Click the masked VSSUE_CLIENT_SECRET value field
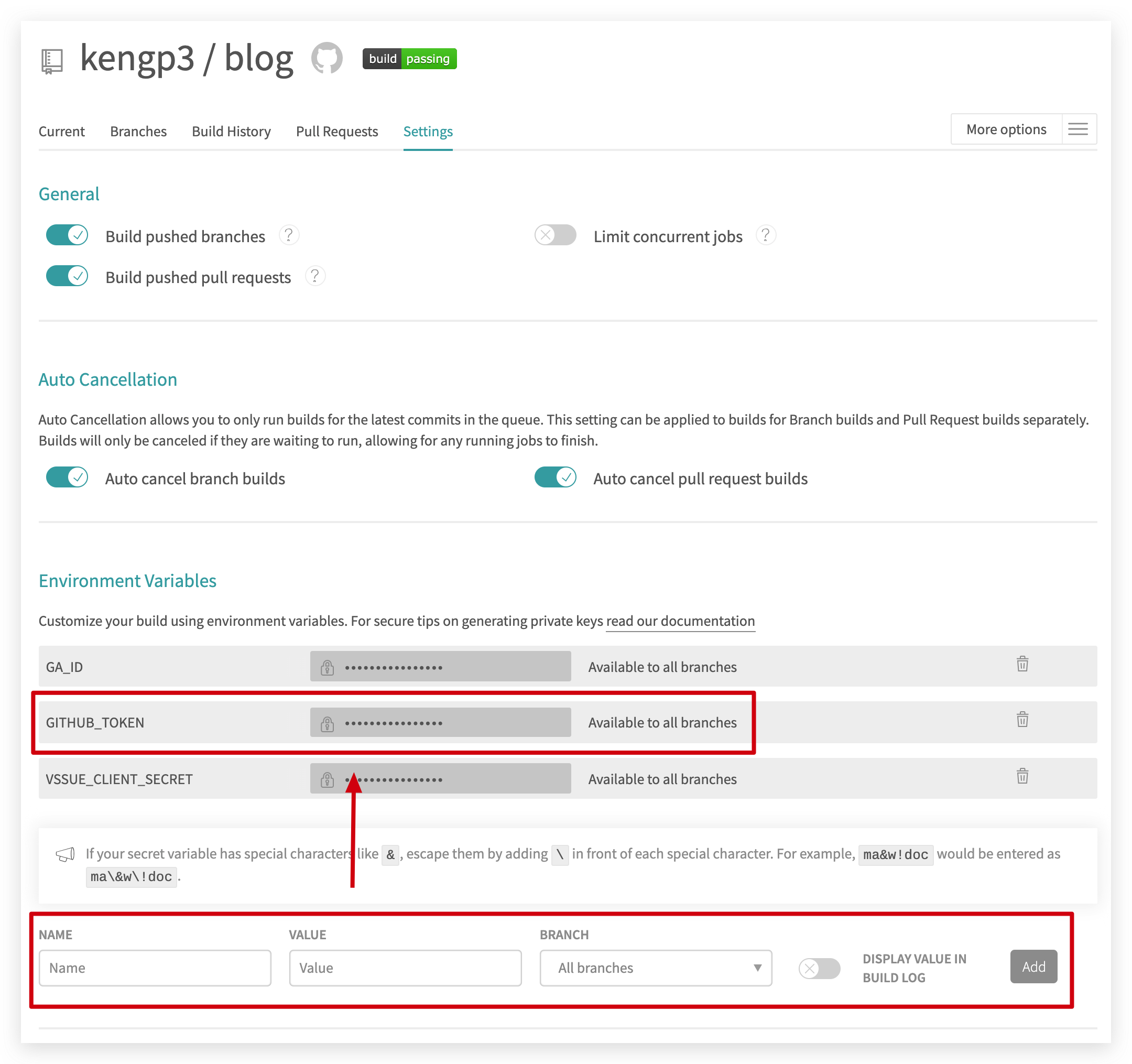Screen dimensions: 1132x1064 coord(441,779)
